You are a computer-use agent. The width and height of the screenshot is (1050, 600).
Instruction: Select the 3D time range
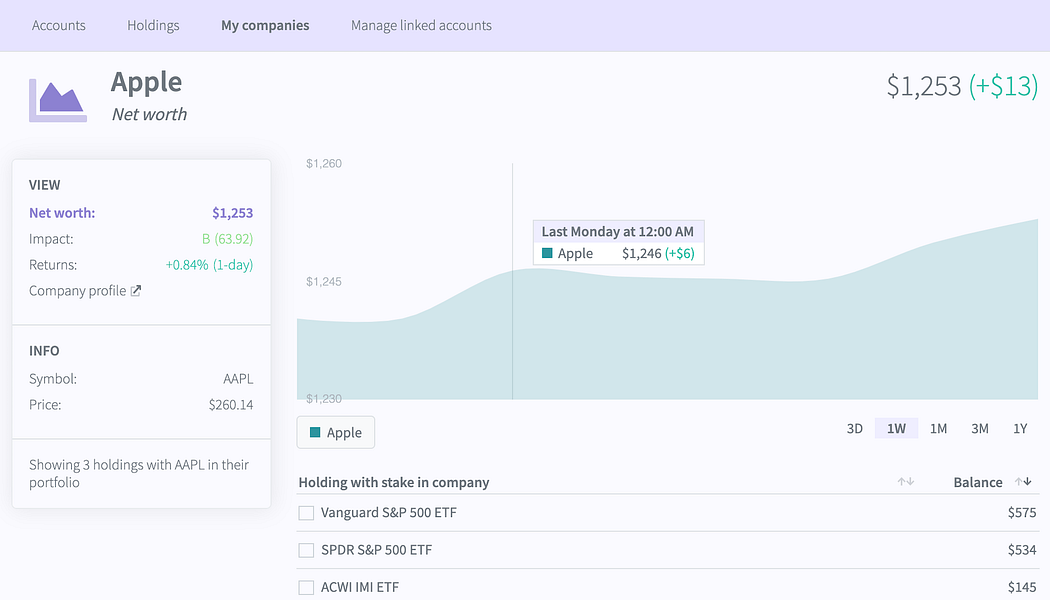(x=854, y=429)
